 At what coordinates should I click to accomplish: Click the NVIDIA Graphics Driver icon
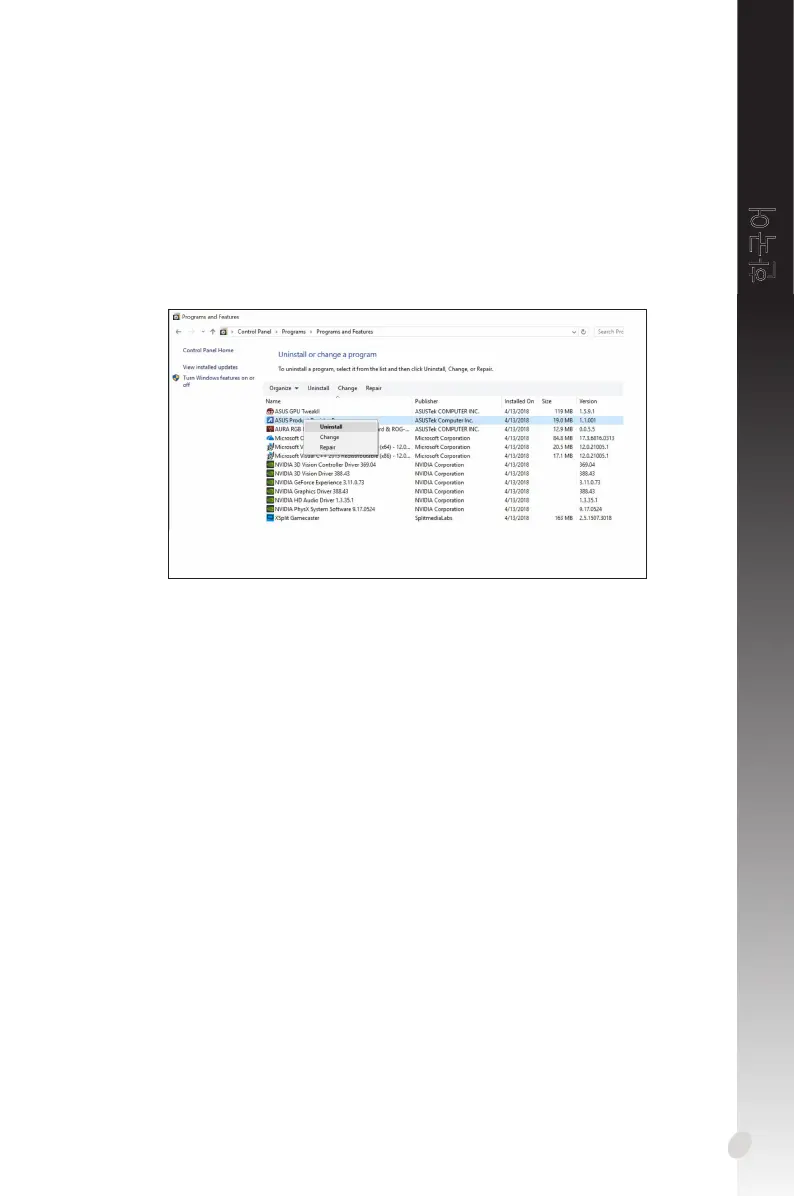coord(270,491)
